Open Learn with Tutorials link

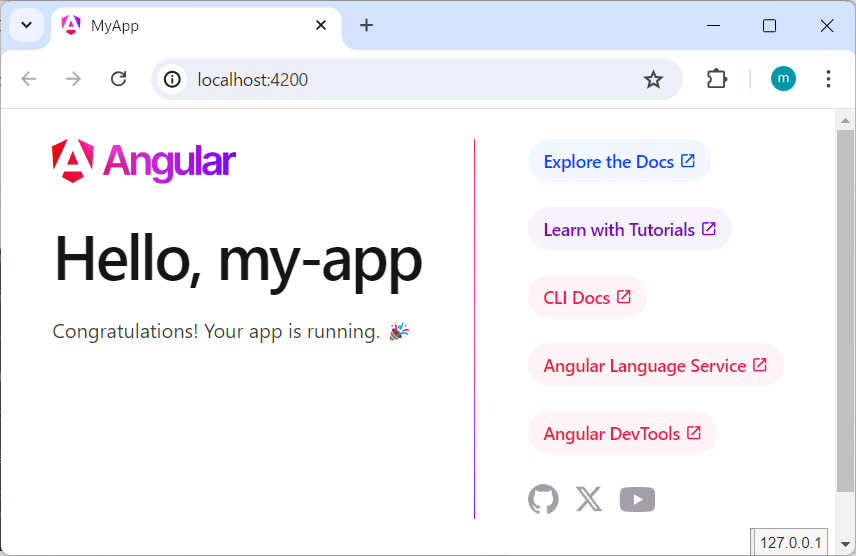pyautogui.click(x=629, y=229)
